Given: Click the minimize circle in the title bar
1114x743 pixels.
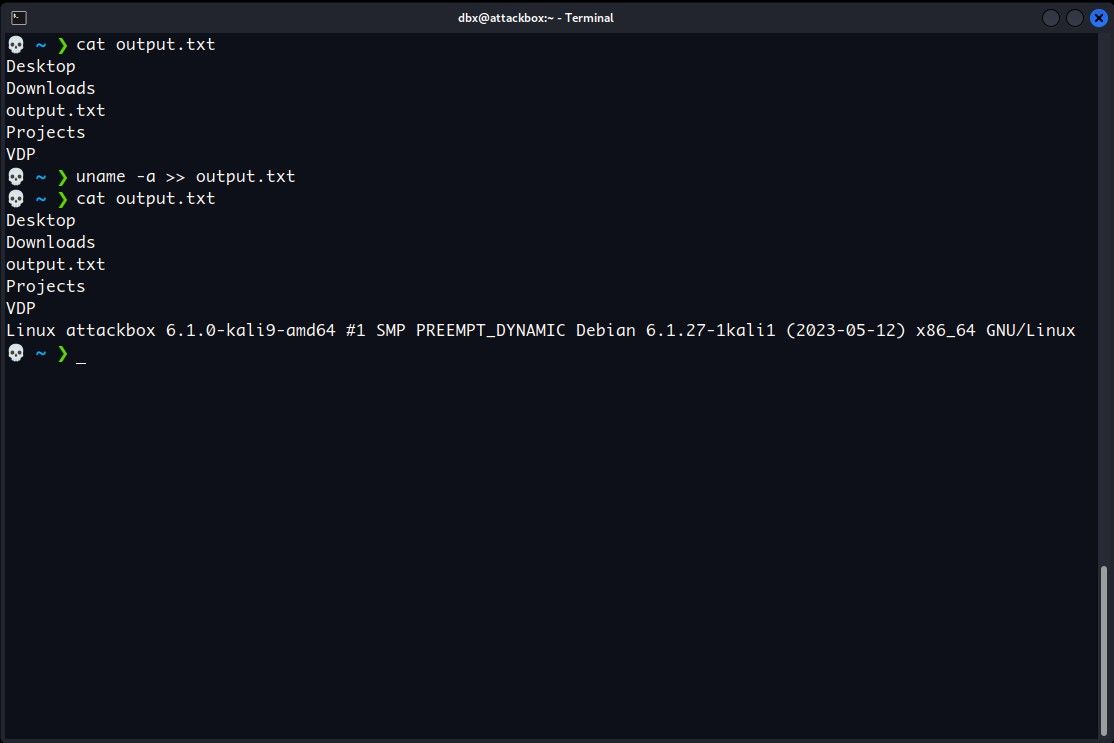Looking at the screenshot, I should pos(1051,17).
